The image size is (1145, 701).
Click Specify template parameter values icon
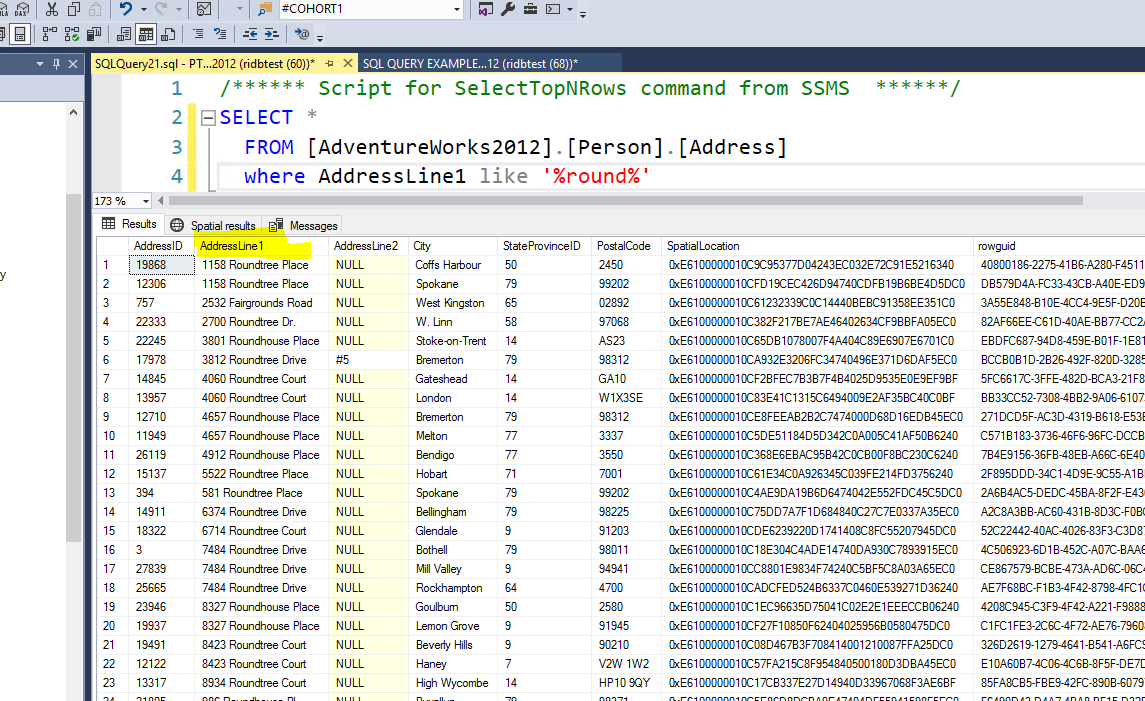click(x=302, y=34)
